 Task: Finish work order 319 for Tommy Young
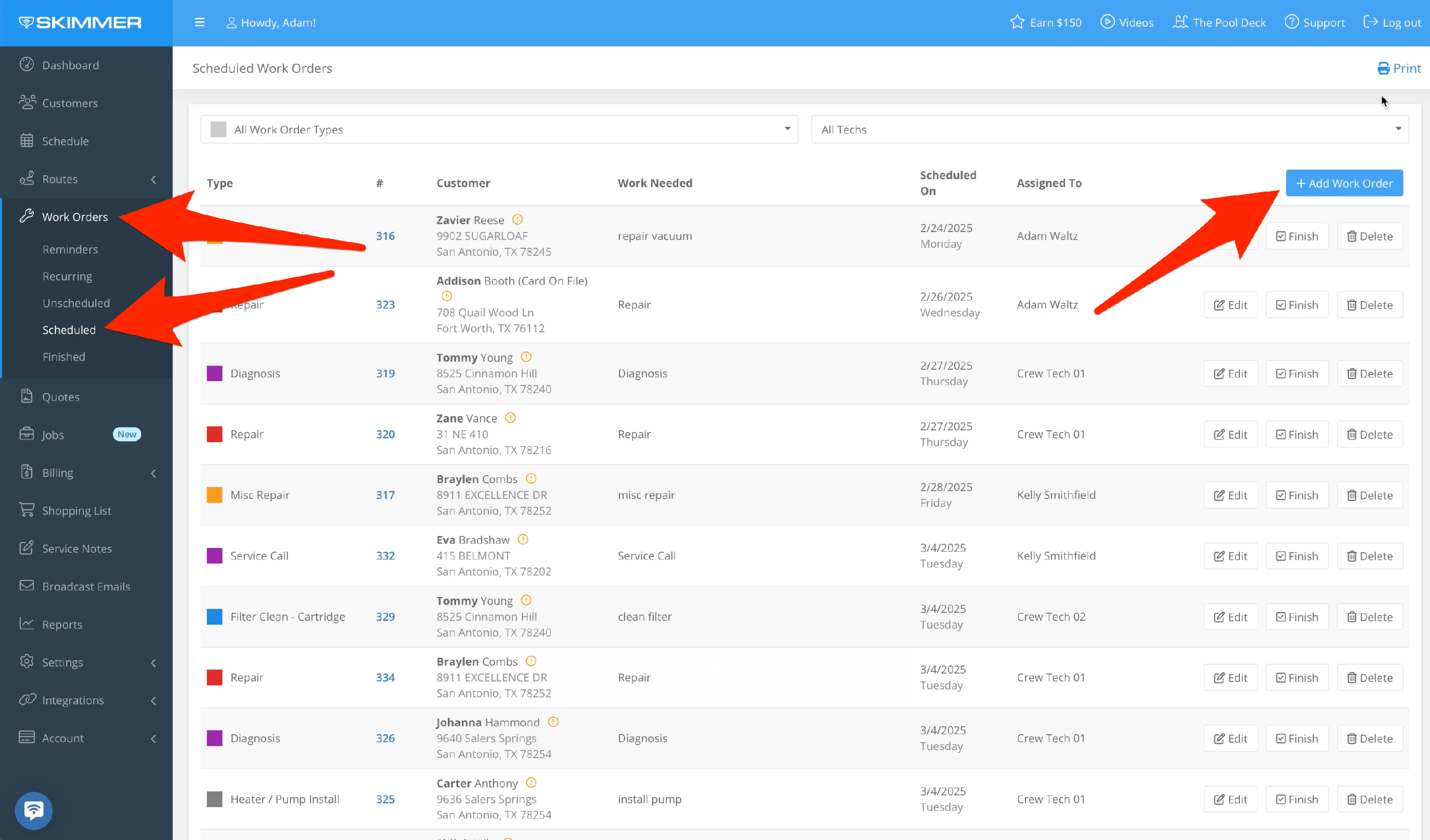click(x=1297, y=374)
